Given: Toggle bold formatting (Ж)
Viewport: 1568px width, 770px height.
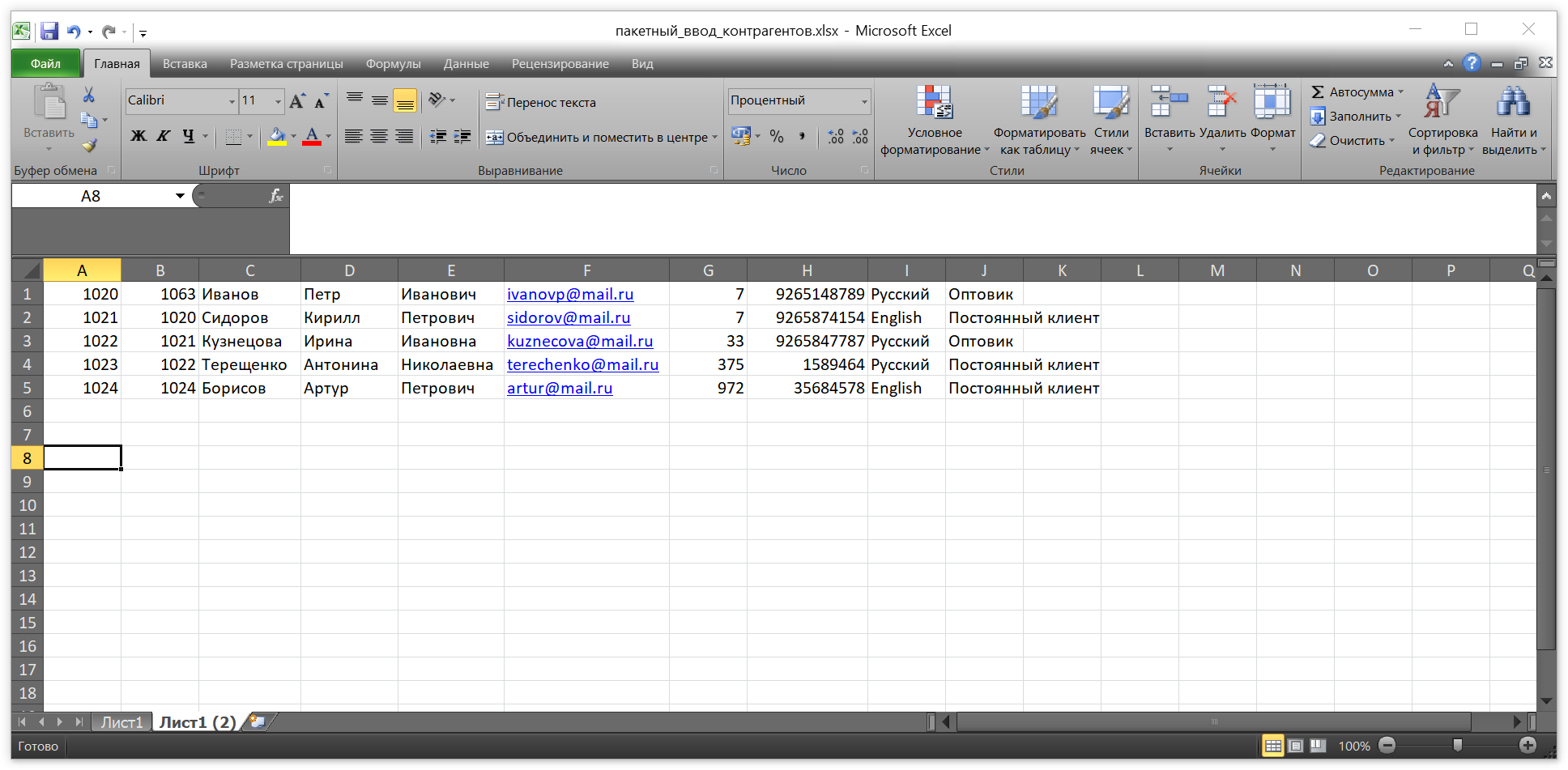Looking at the screenshot, I should point(138,137).
